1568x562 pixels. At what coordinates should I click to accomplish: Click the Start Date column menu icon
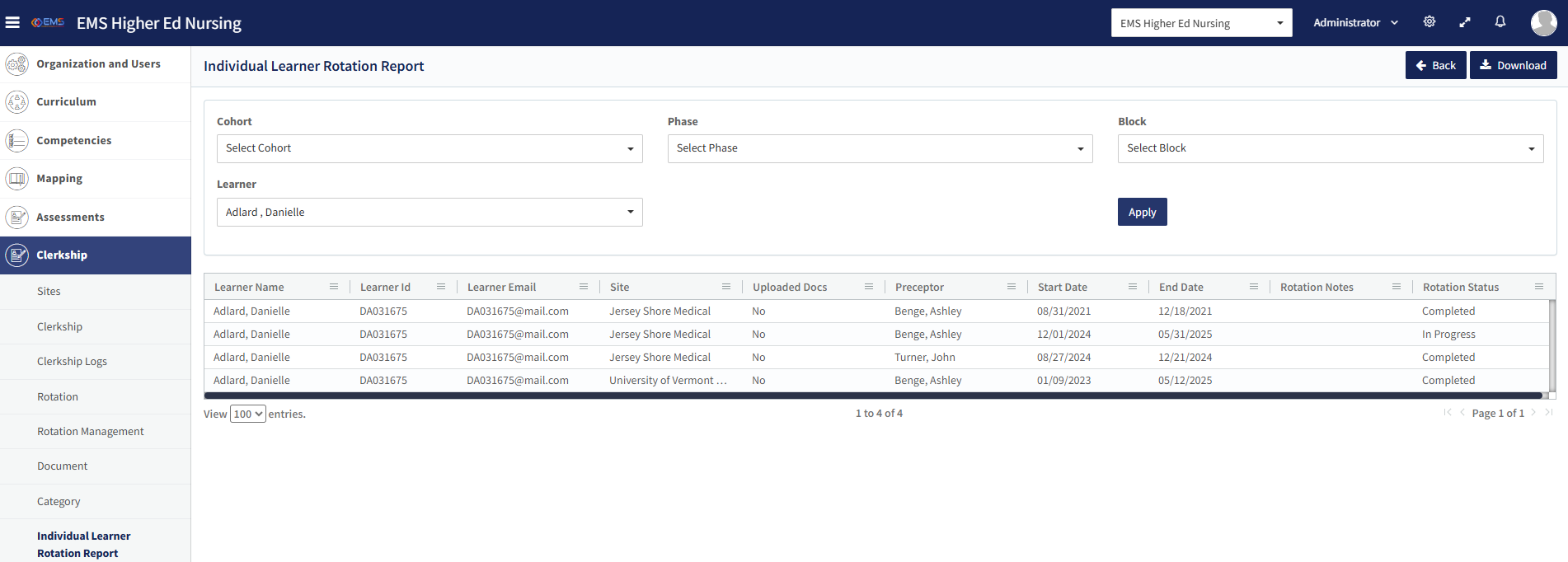pyautogui.click(x=1133, y=287)
